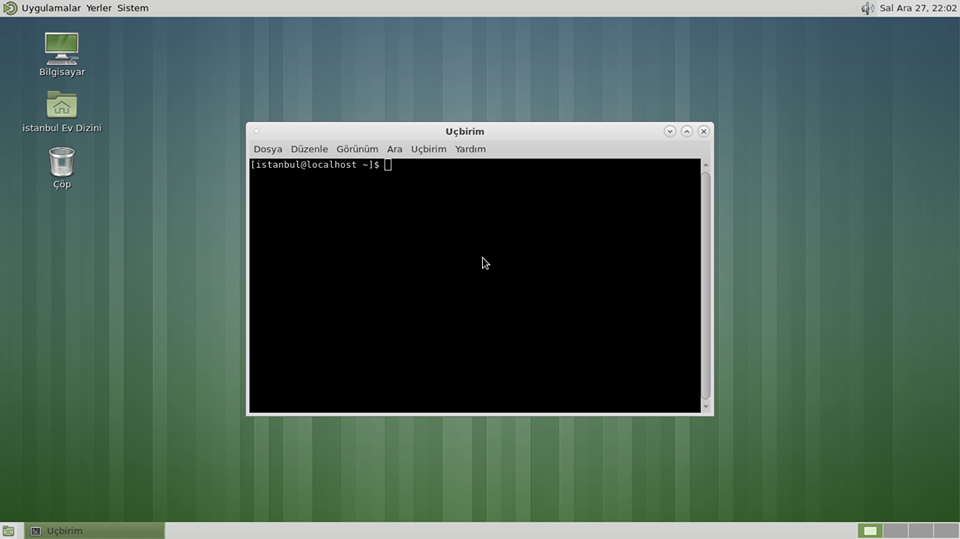Image resolution: width=960 pixels, height=539 pixels.
Task: Open the Ara menu in Uçbirim
Action: [x=394, y=149]
